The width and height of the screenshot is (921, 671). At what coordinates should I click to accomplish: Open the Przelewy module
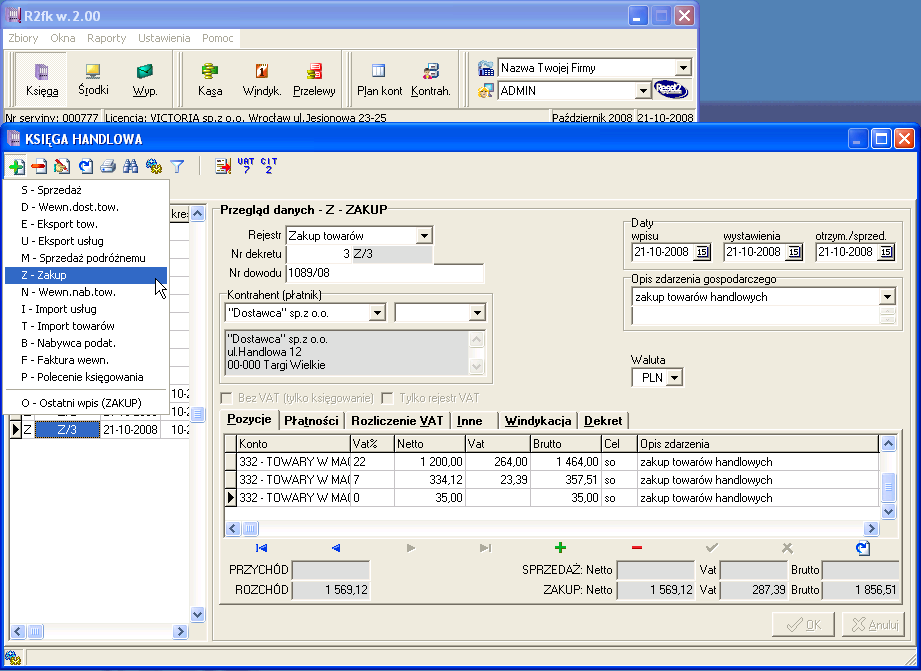[x=314, y=79]
